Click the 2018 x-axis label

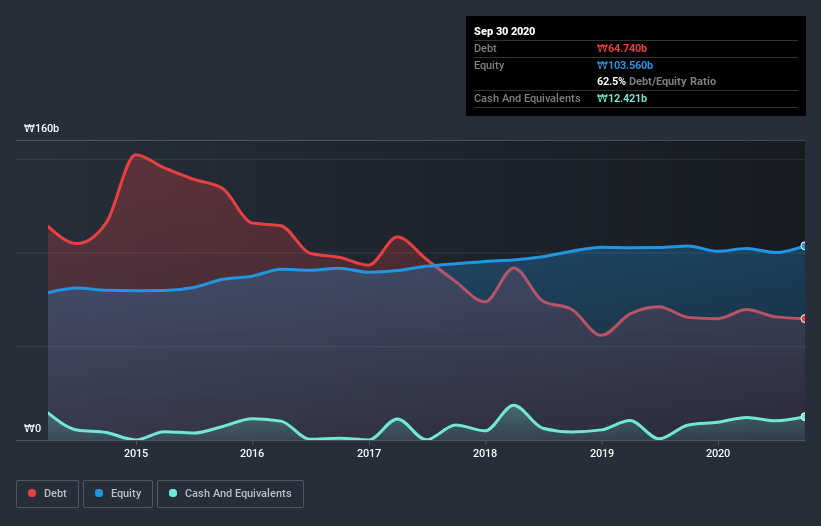pyautogui.click(x=485, y=453)
